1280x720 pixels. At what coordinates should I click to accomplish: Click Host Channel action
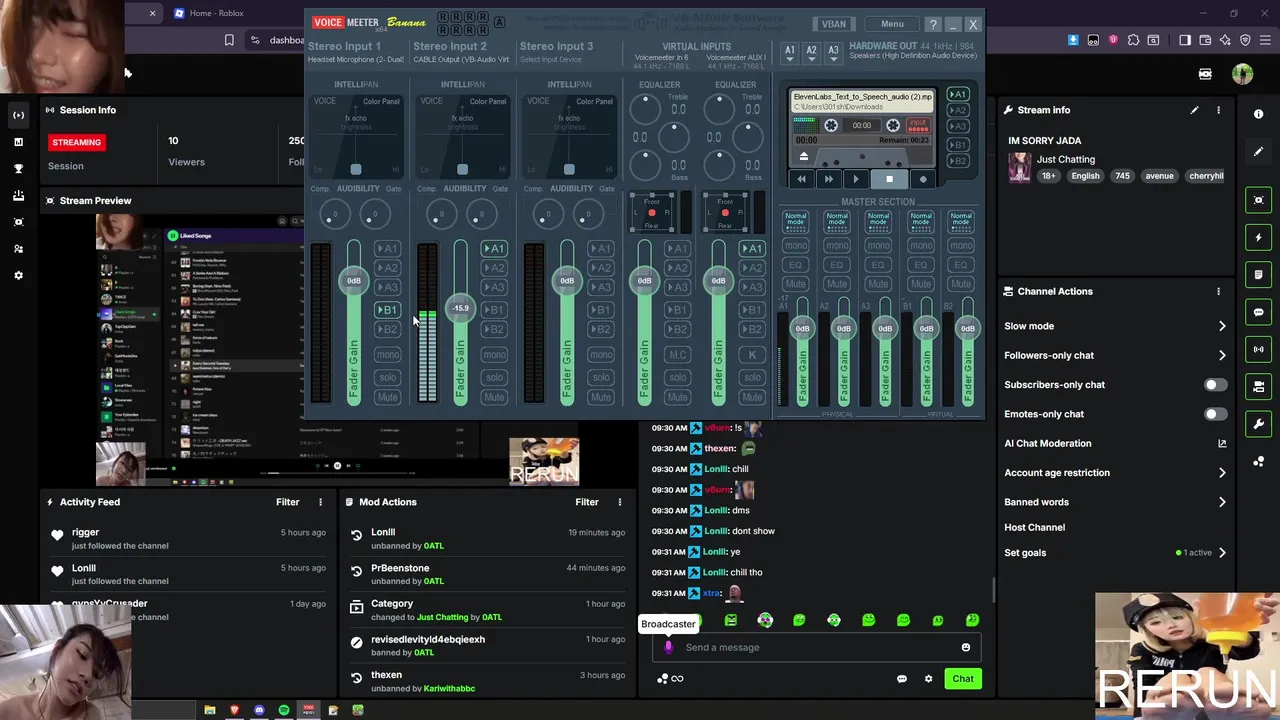pos(1034,527)
